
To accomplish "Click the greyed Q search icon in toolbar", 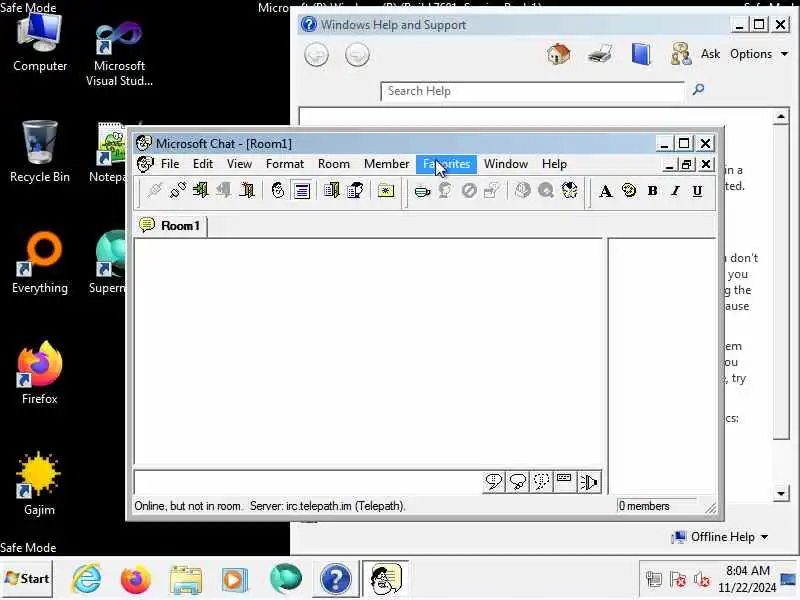I will [545, 191].
